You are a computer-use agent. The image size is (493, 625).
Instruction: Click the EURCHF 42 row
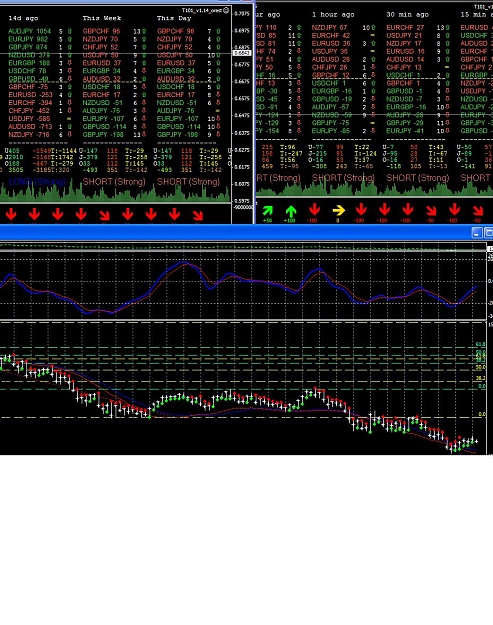coord(344,35)
